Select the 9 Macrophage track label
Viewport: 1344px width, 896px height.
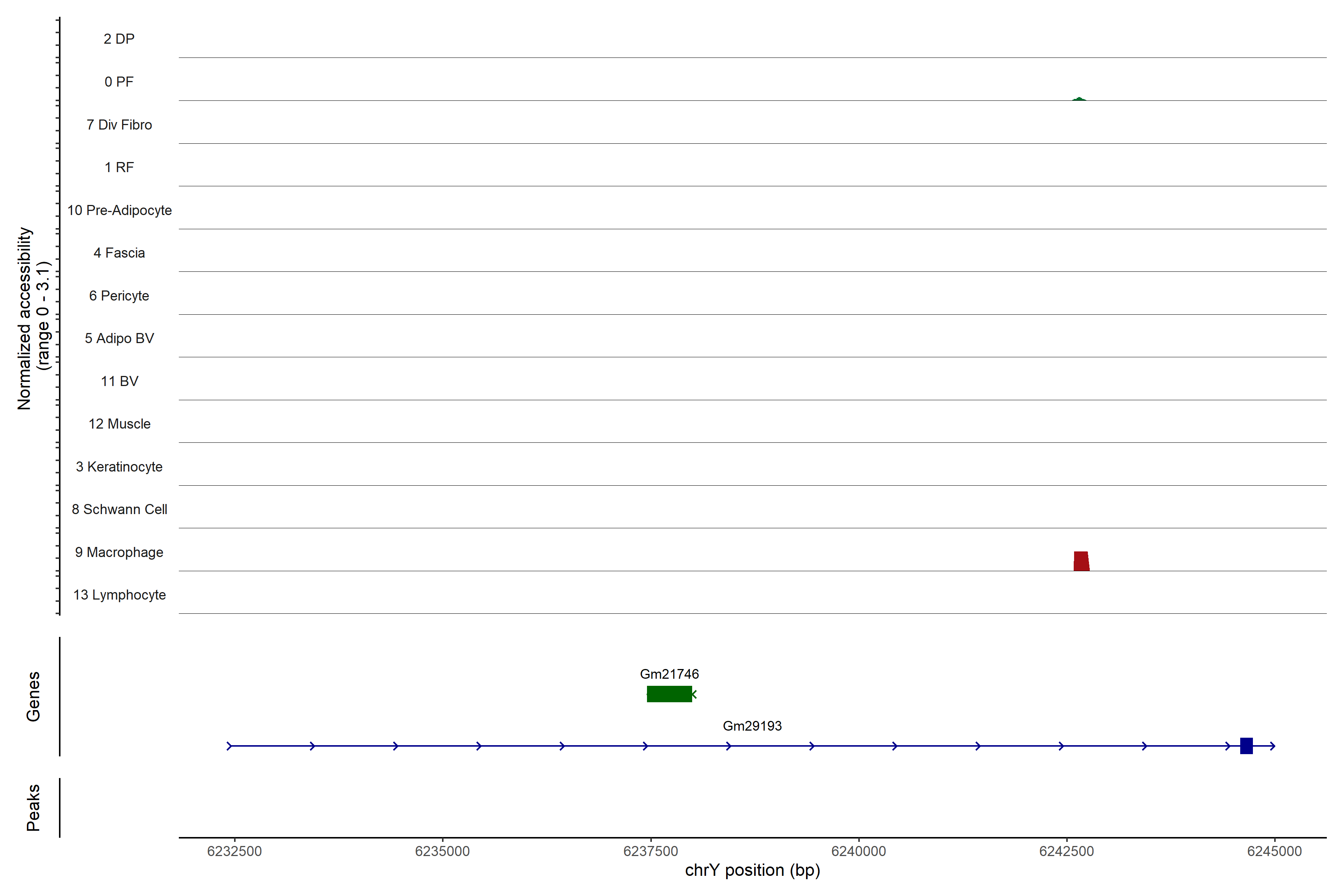pos(119,552)
